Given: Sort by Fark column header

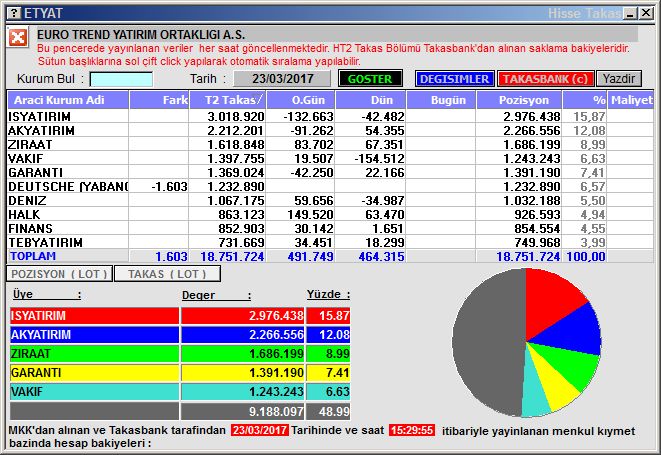Looking at the screenshot, I should 159,100.
